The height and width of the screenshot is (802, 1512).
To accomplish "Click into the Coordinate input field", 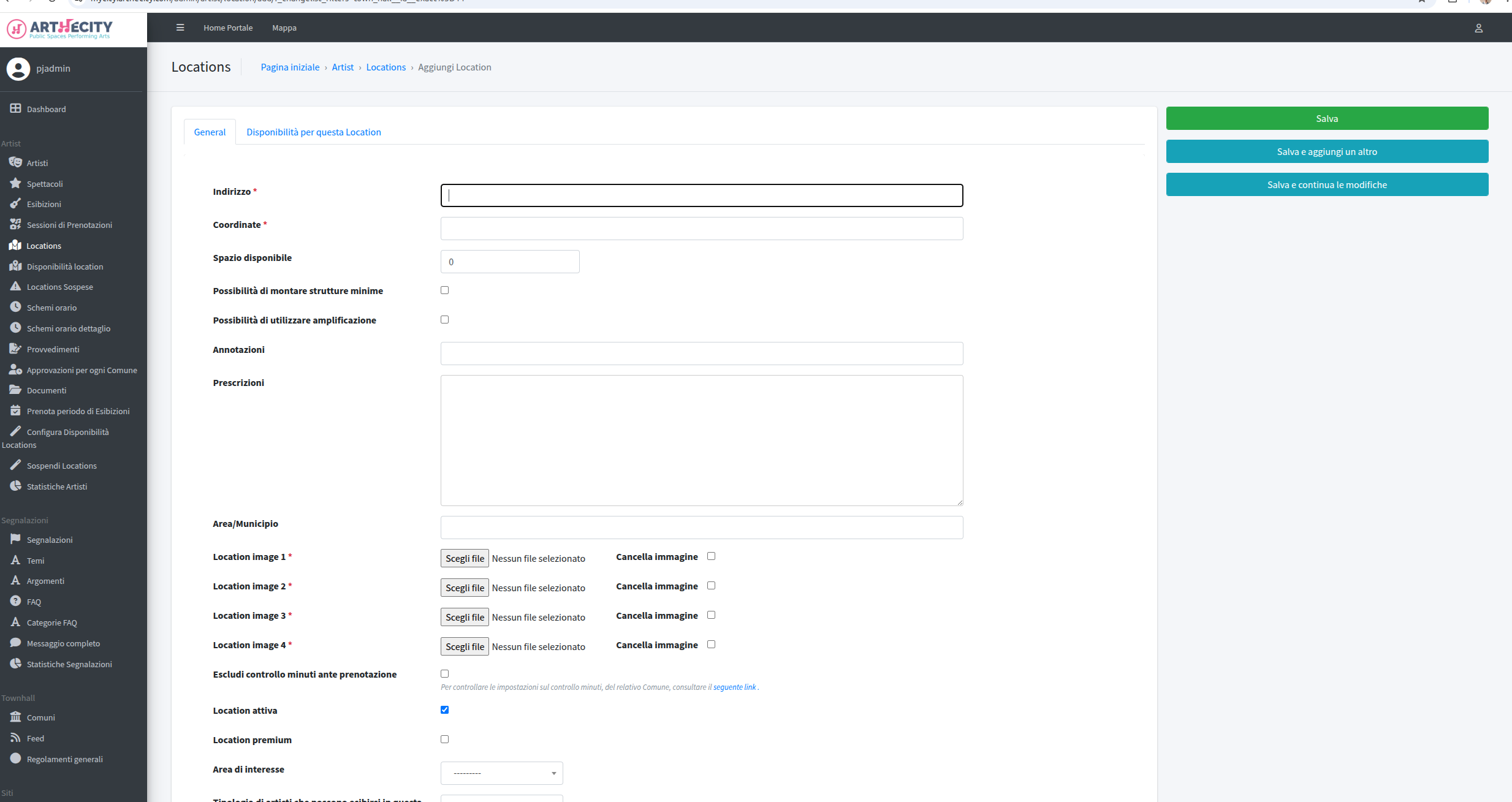I will click(702, 229).
